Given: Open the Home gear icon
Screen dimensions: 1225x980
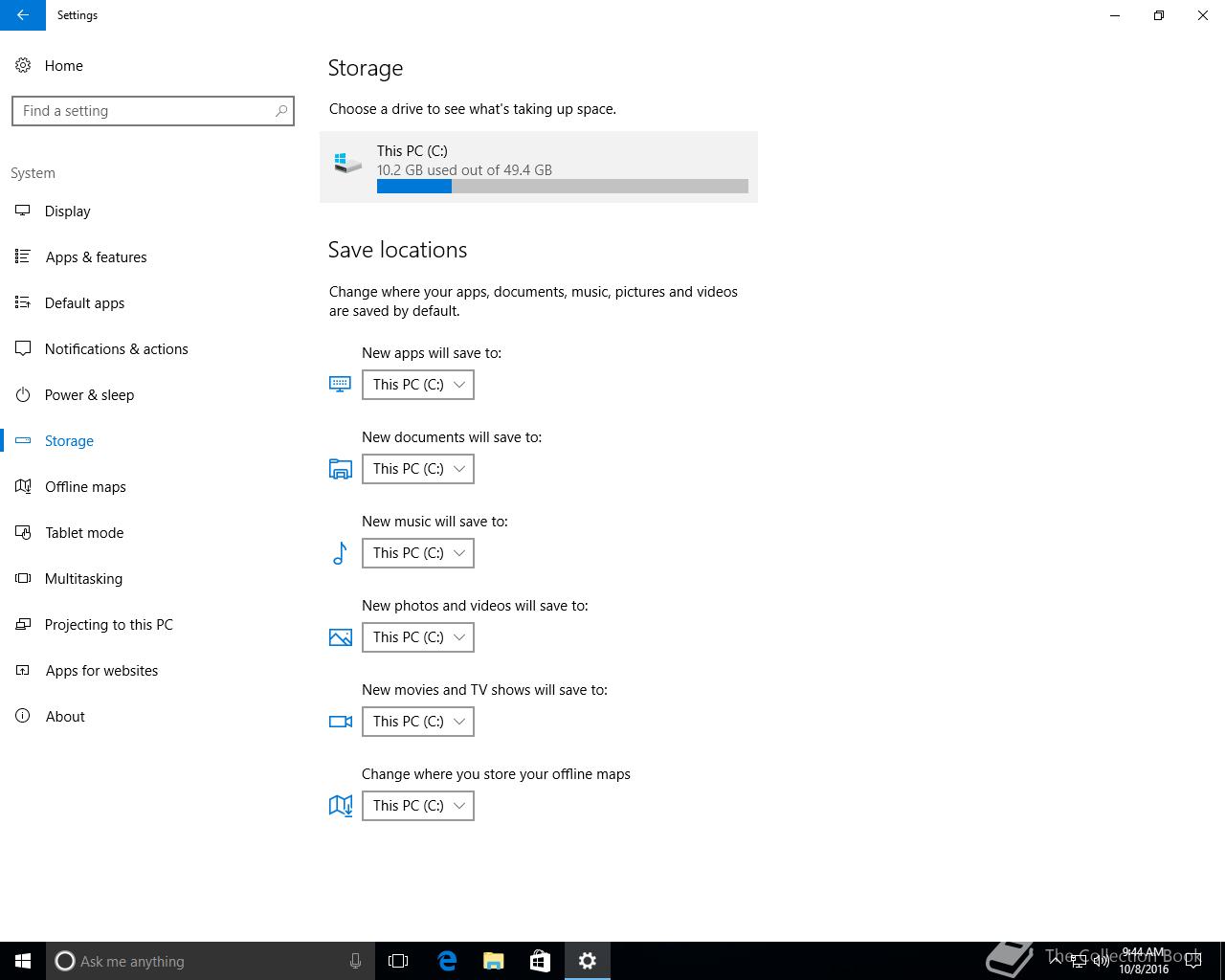Looking at the screenshot, I should coord(23,66).
